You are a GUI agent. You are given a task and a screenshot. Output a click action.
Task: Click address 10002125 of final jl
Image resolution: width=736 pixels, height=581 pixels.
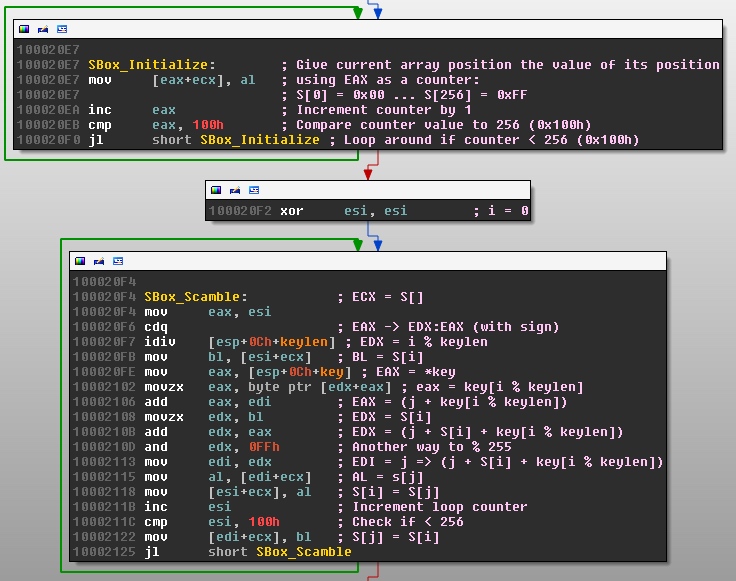click(104, 552)
